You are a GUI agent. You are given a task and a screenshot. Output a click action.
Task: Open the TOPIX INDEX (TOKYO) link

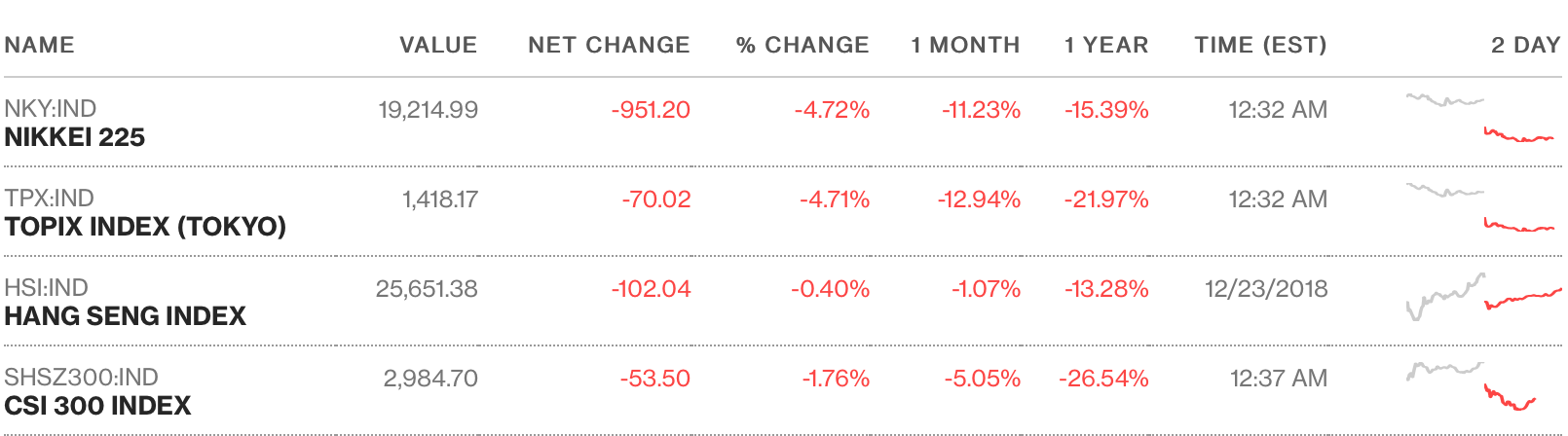click(145, 227)
